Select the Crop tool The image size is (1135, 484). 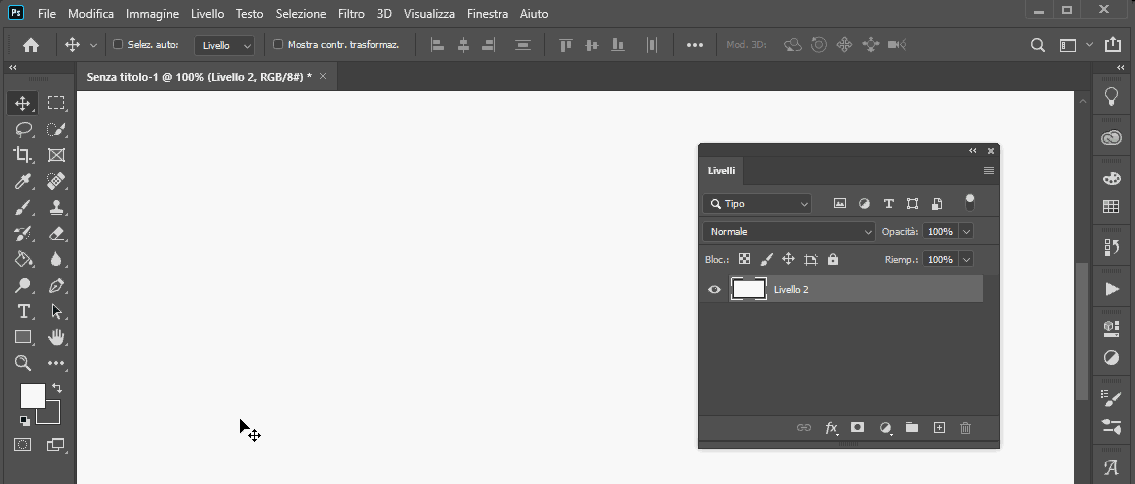coord(22,155)
